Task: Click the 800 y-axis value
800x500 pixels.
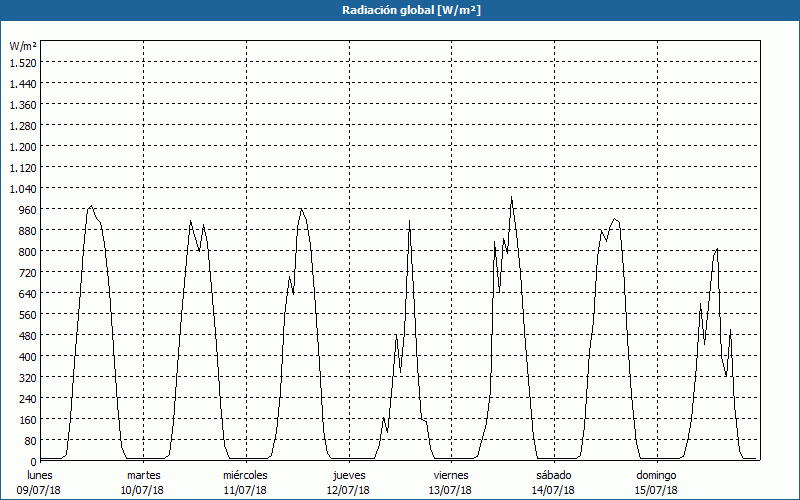Action: tap(28, 252)
